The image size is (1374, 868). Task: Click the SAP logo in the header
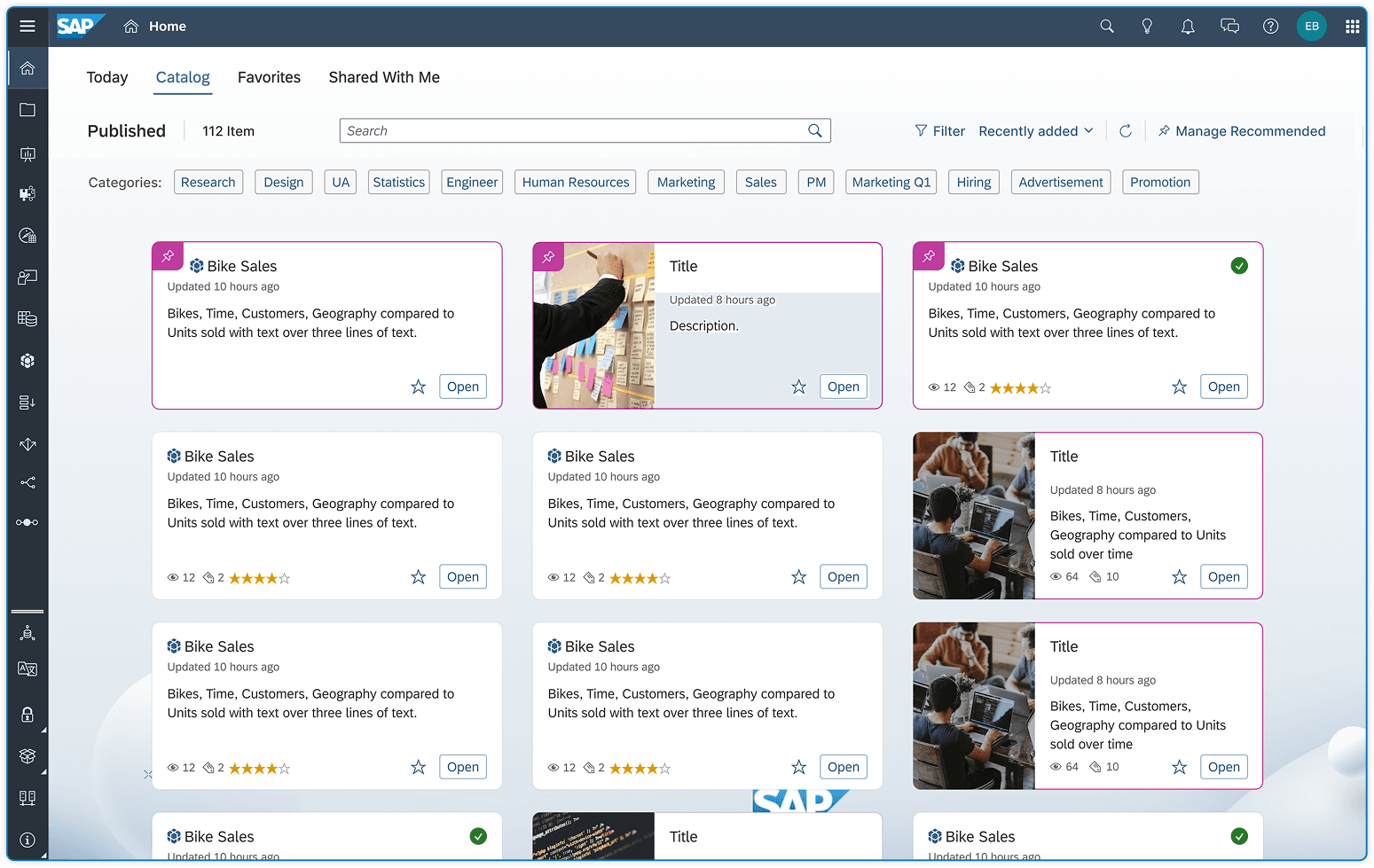tap(81, 27)
